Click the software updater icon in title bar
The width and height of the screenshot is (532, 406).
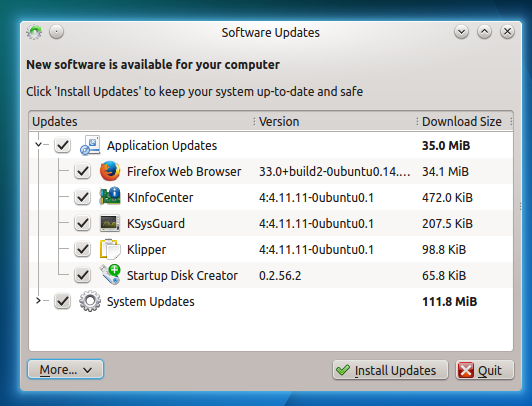[x=34, y=33]
